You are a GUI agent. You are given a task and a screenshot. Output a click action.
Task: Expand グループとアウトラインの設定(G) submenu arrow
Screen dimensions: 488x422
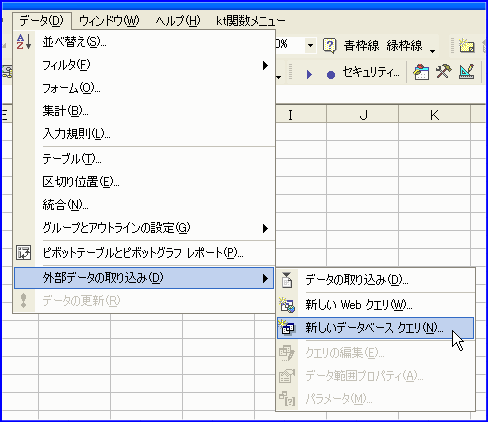click(265, 228)
